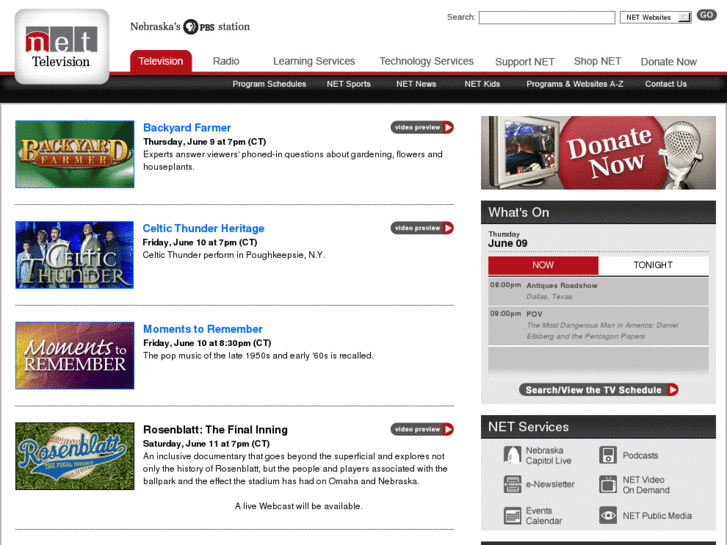Click the POV 09:00pm listing
The width and height of the screenshot is (727, 545).
(x=598, y=325)
